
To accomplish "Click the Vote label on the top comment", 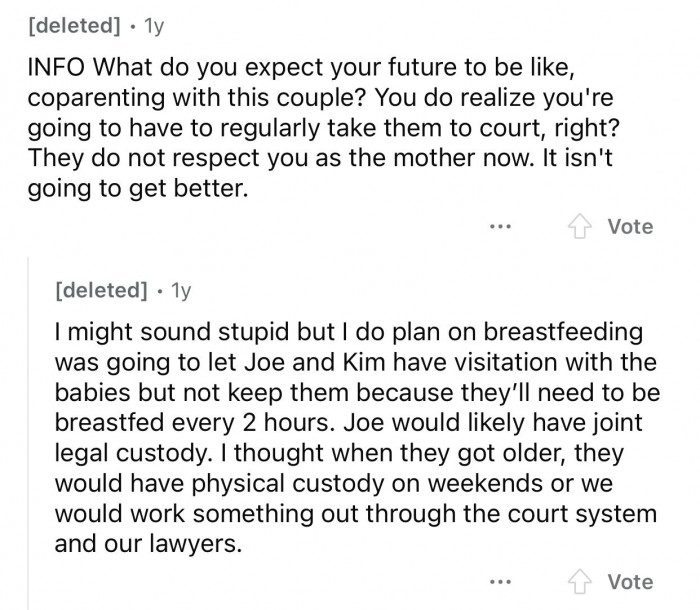I will click(x=630, y=226).
